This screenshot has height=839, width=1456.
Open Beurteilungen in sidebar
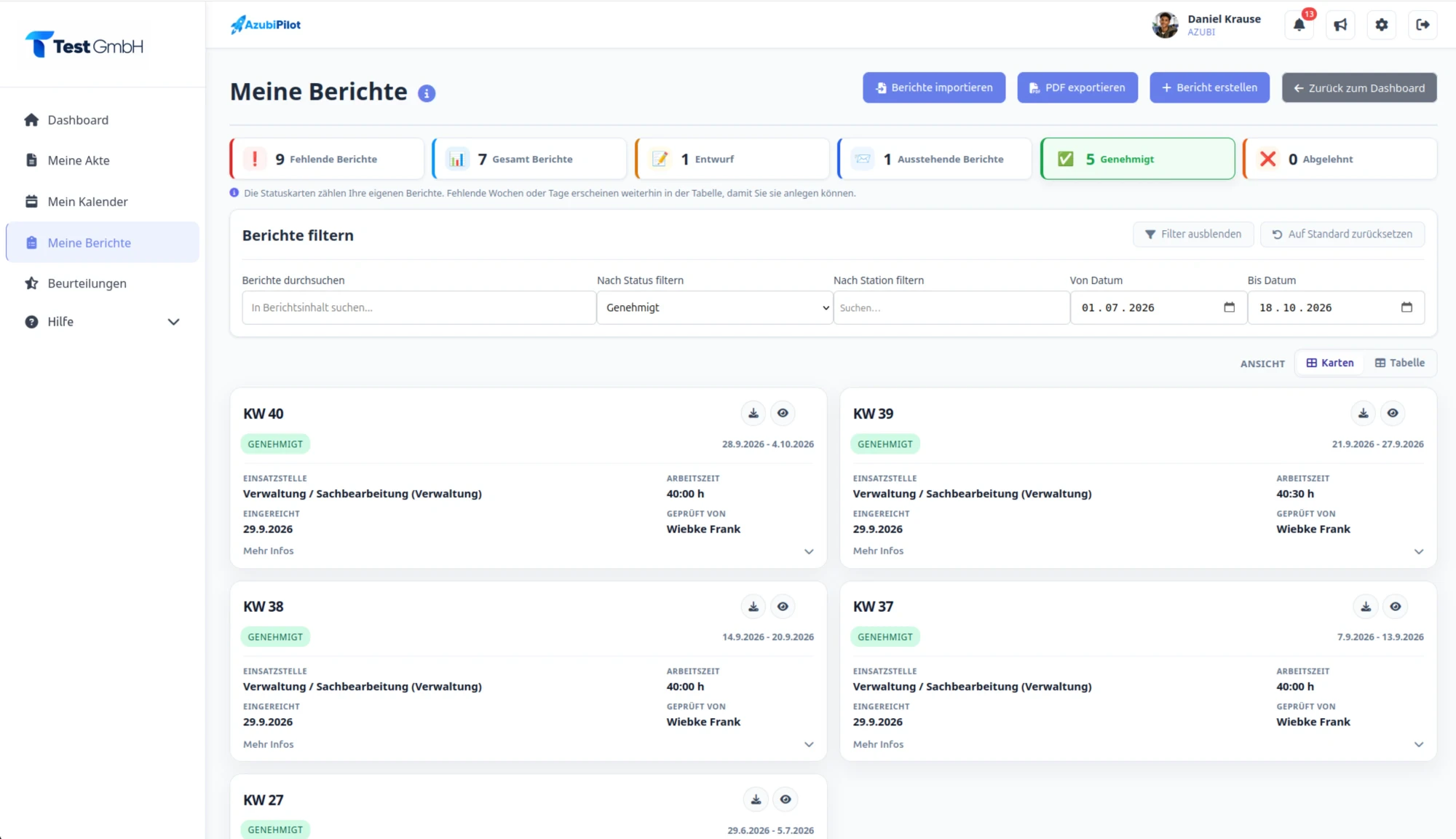pyautogui.click(x=102, y=283)
